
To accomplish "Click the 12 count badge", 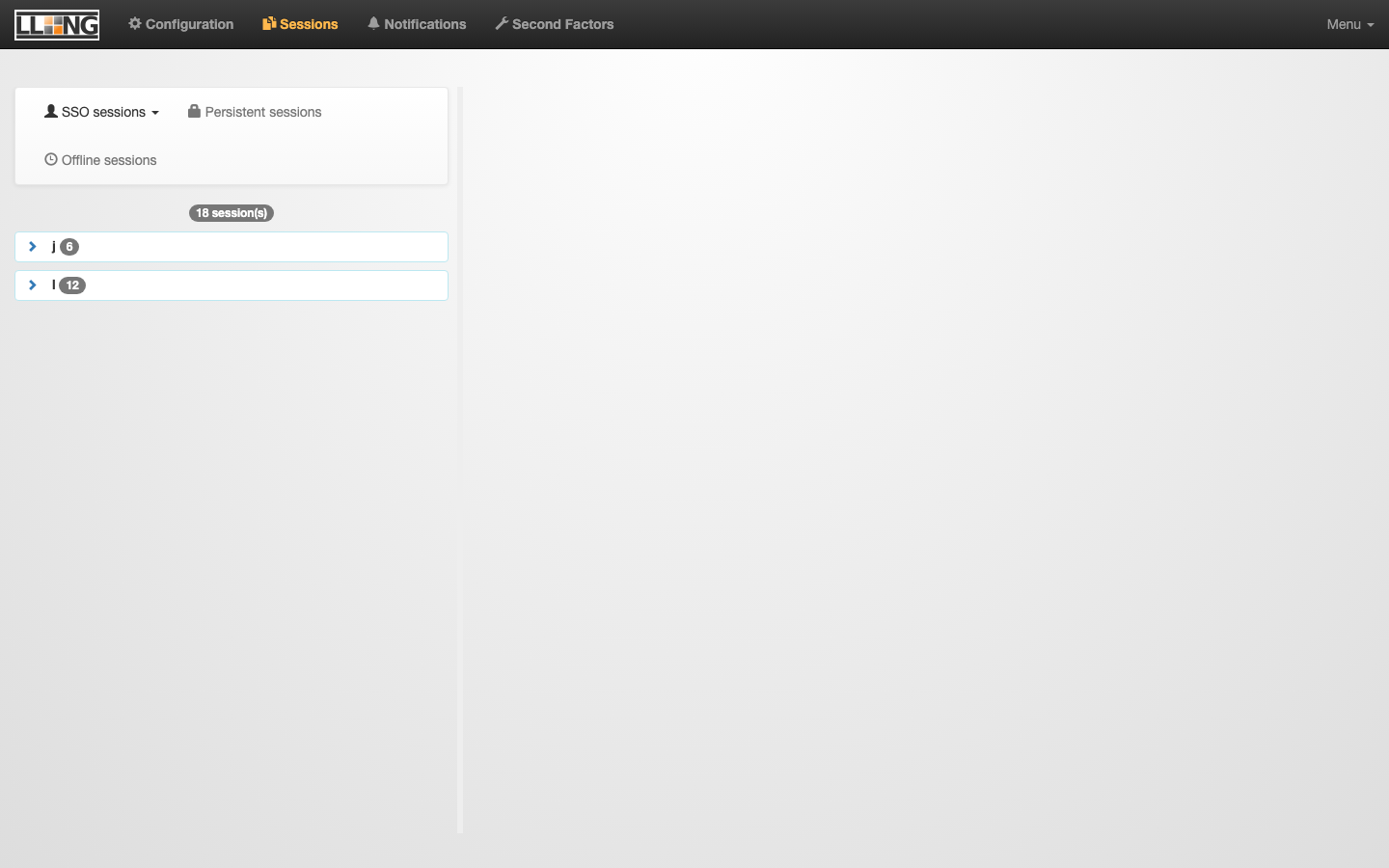I will tap(72, 285).
